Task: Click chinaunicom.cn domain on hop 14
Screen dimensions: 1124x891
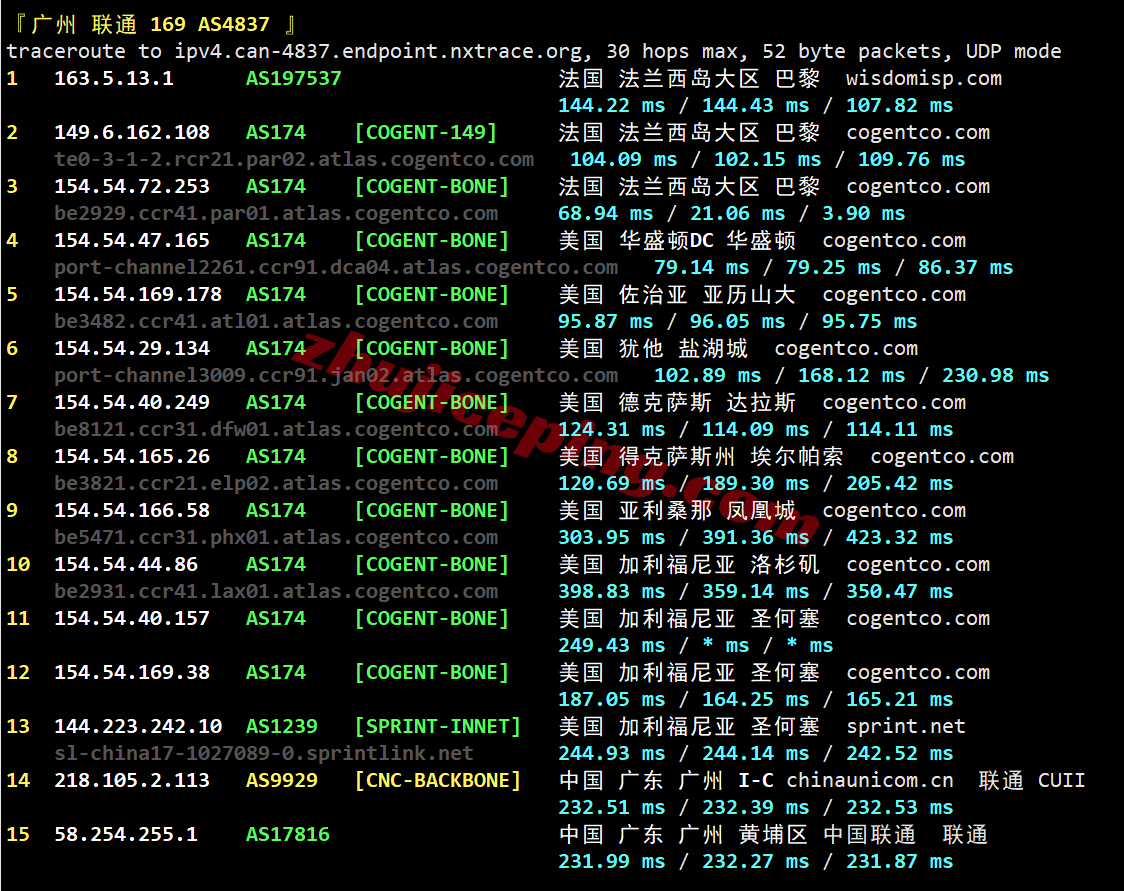Action: [x=869, y=780]
